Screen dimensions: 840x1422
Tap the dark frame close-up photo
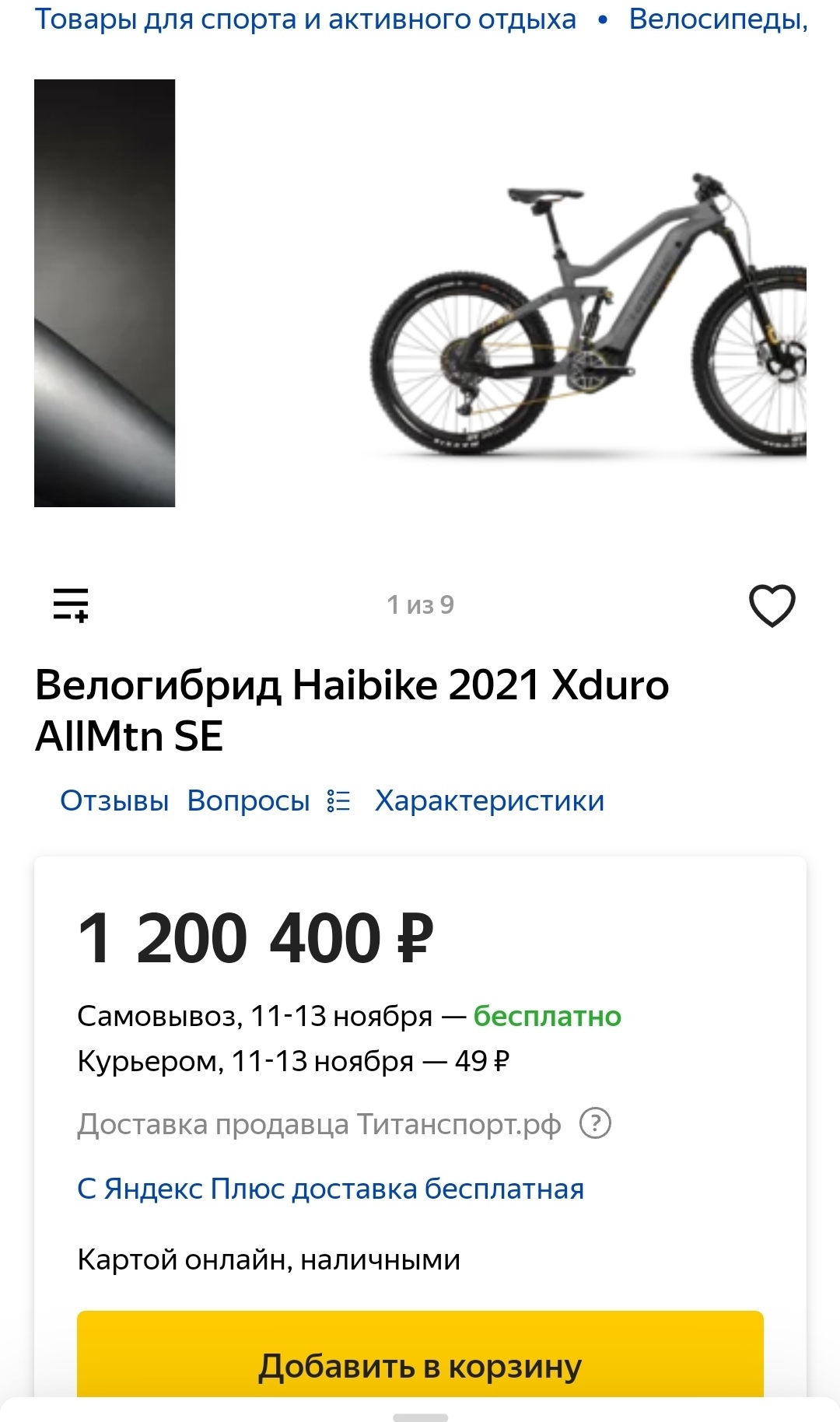tap(105, 293)
